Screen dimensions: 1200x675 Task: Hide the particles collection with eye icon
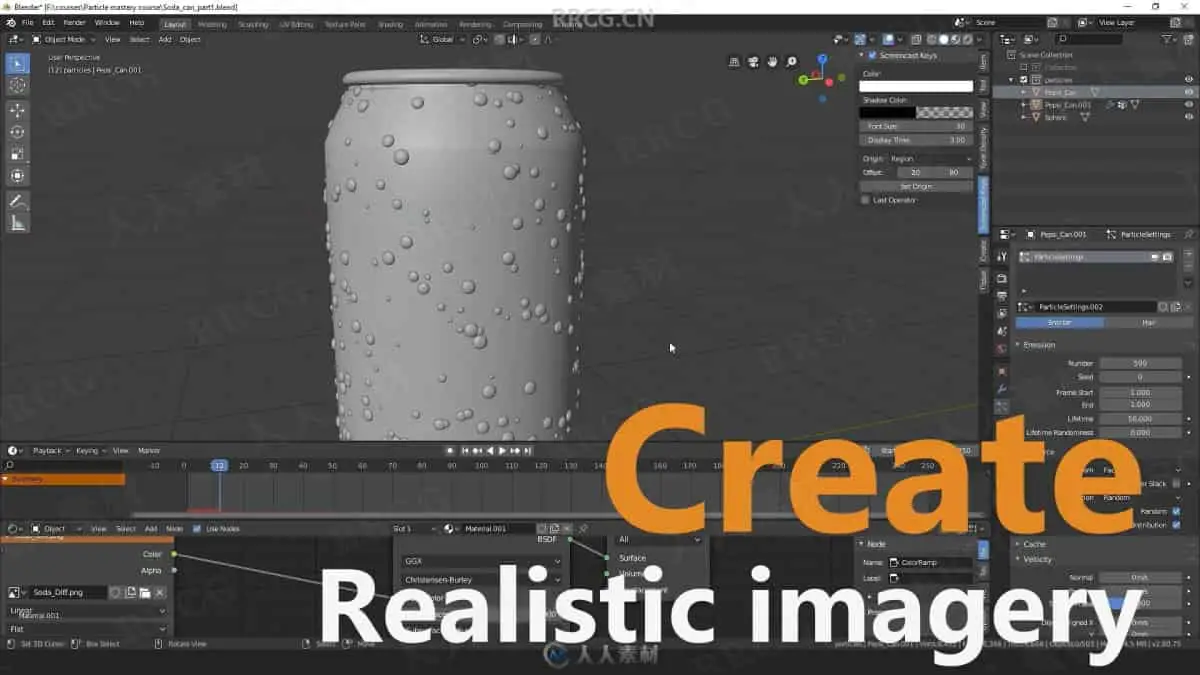(1189, 79)
